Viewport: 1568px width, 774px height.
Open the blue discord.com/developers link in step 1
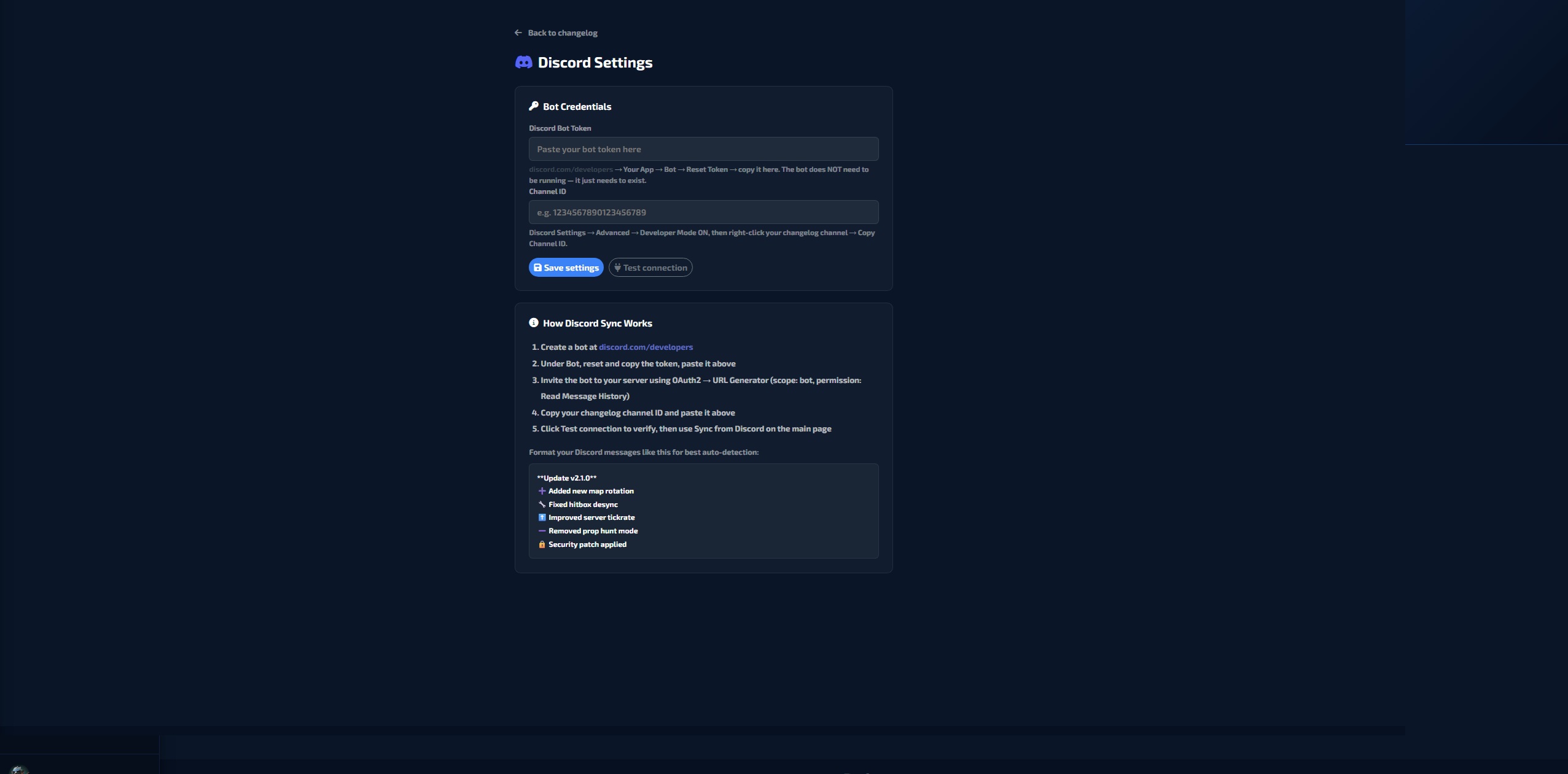click(x=646, y=347)
